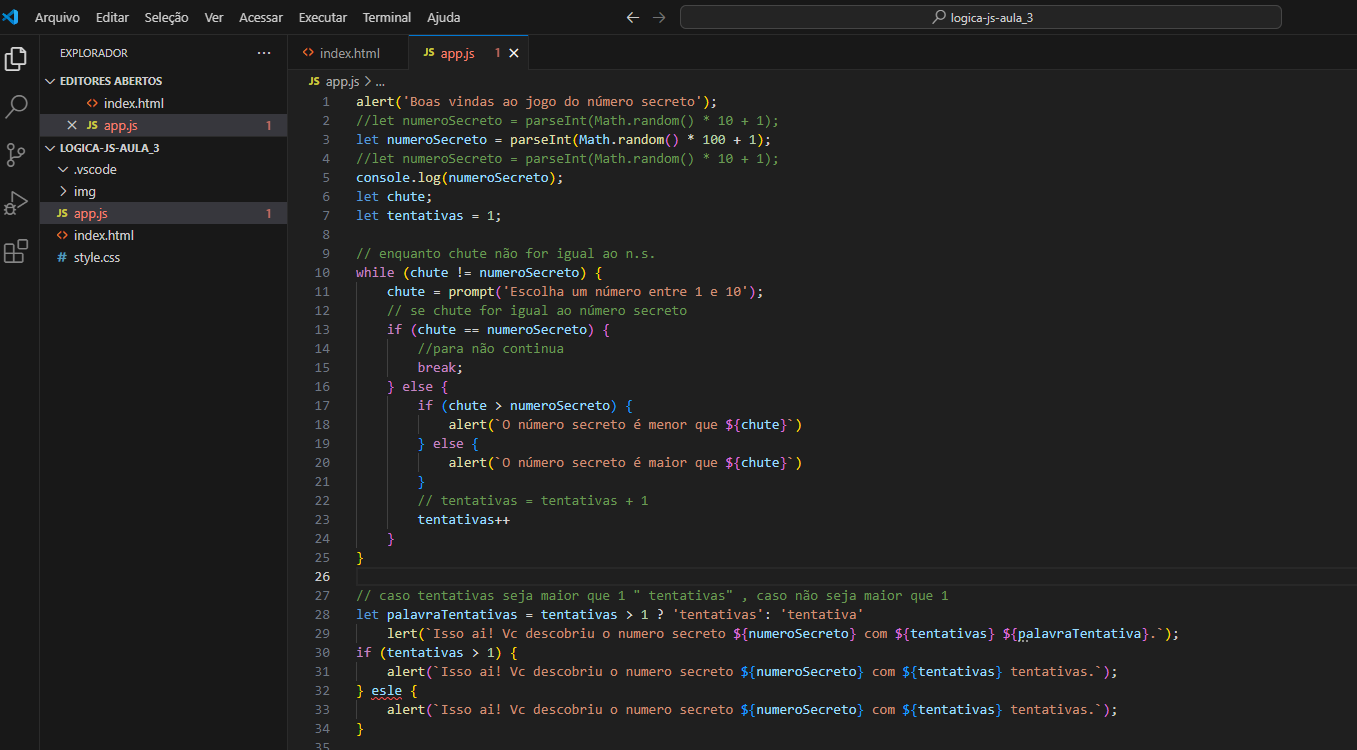The image size is (1357, 750).
Task: Click the '//para não continua' comment
Action: [491, 348]
